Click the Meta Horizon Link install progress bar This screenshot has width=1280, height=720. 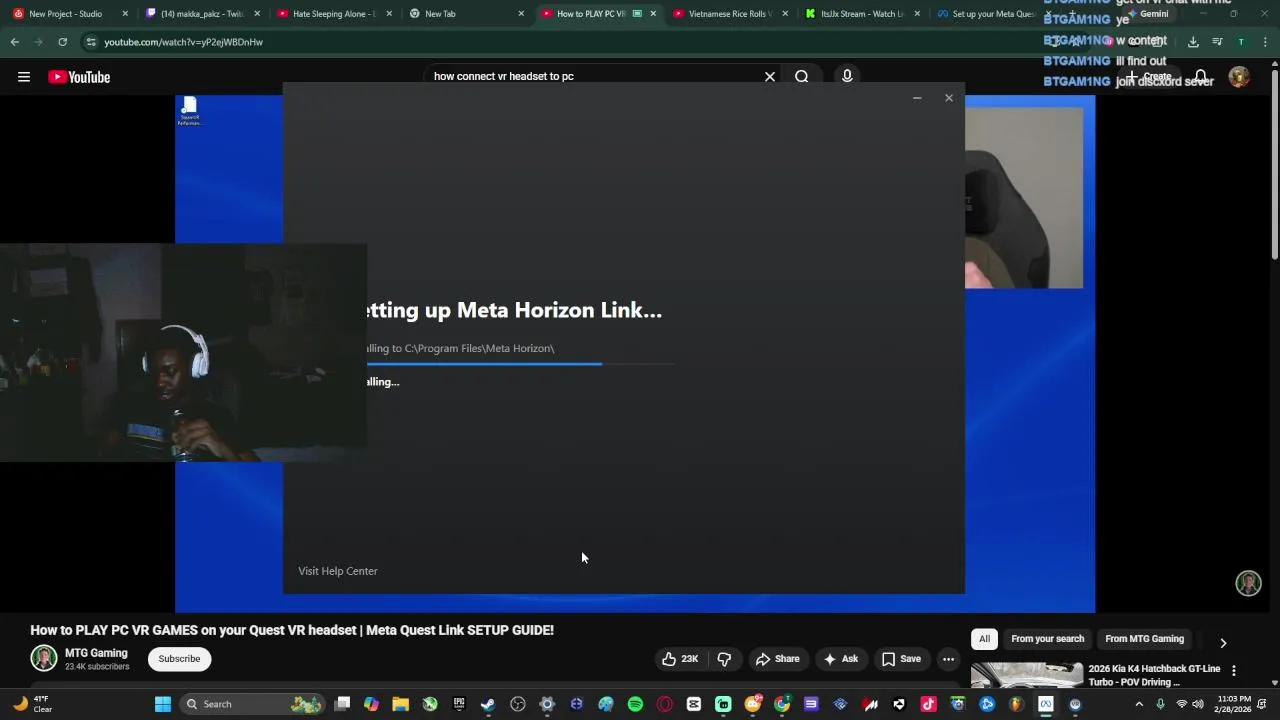(520, 364)
